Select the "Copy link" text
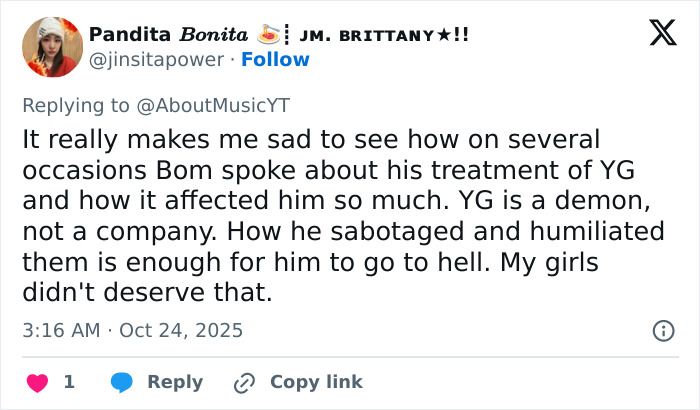Image resolution: width=700 pixels, height=410 pixels. pyautogui.click(x=316, y=382)
